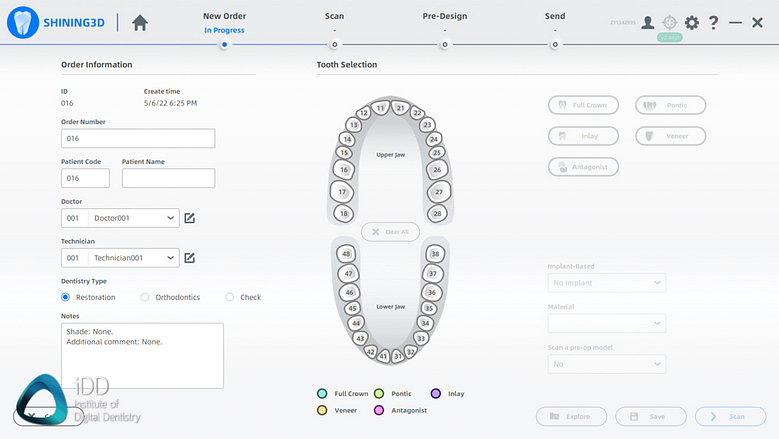Select the Restoration dentistry type
The image size is (779, 439).
coord(66,297)
